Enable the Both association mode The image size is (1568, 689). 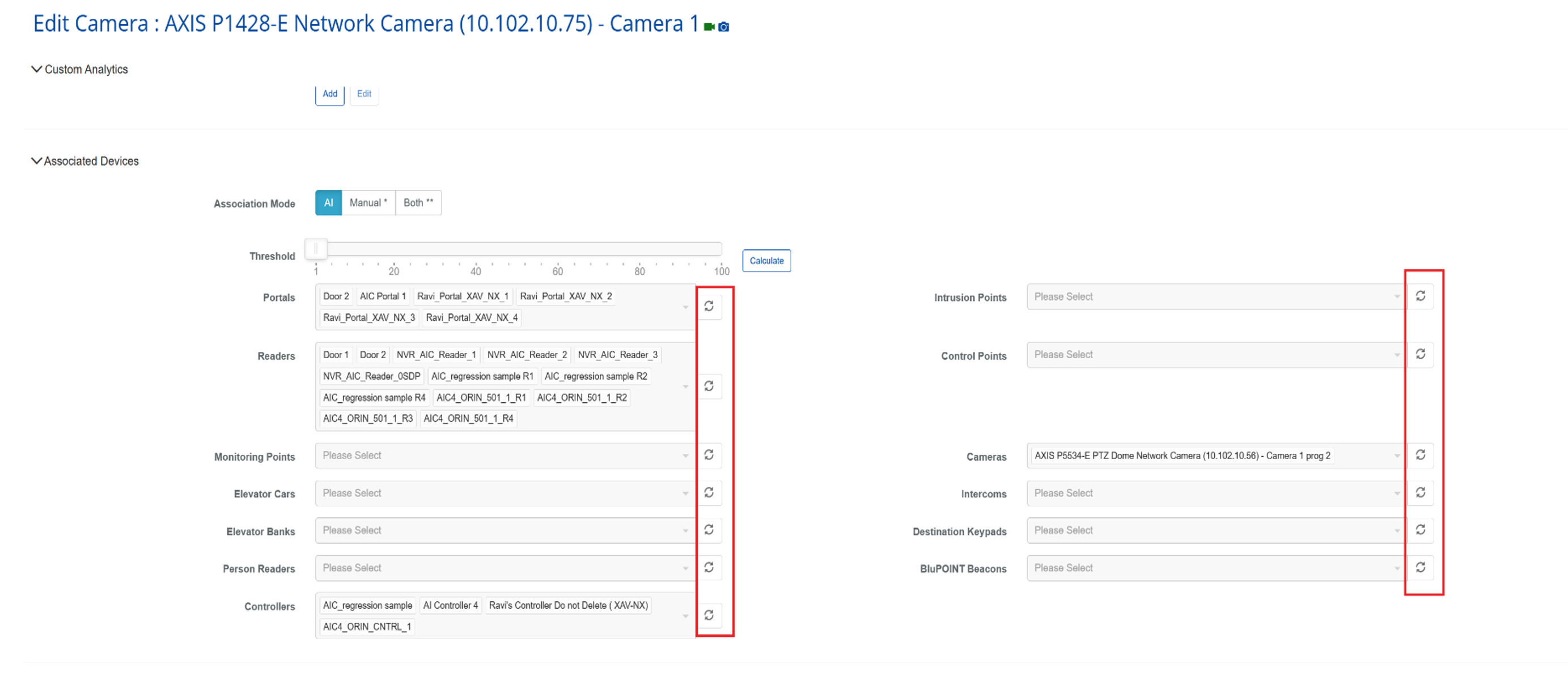418,203
